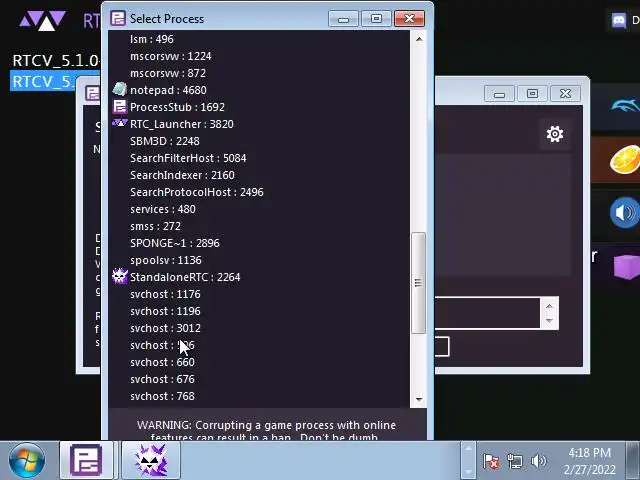Select lsm : 496 process
Screen dimensions: 640x480
point(151,39)
